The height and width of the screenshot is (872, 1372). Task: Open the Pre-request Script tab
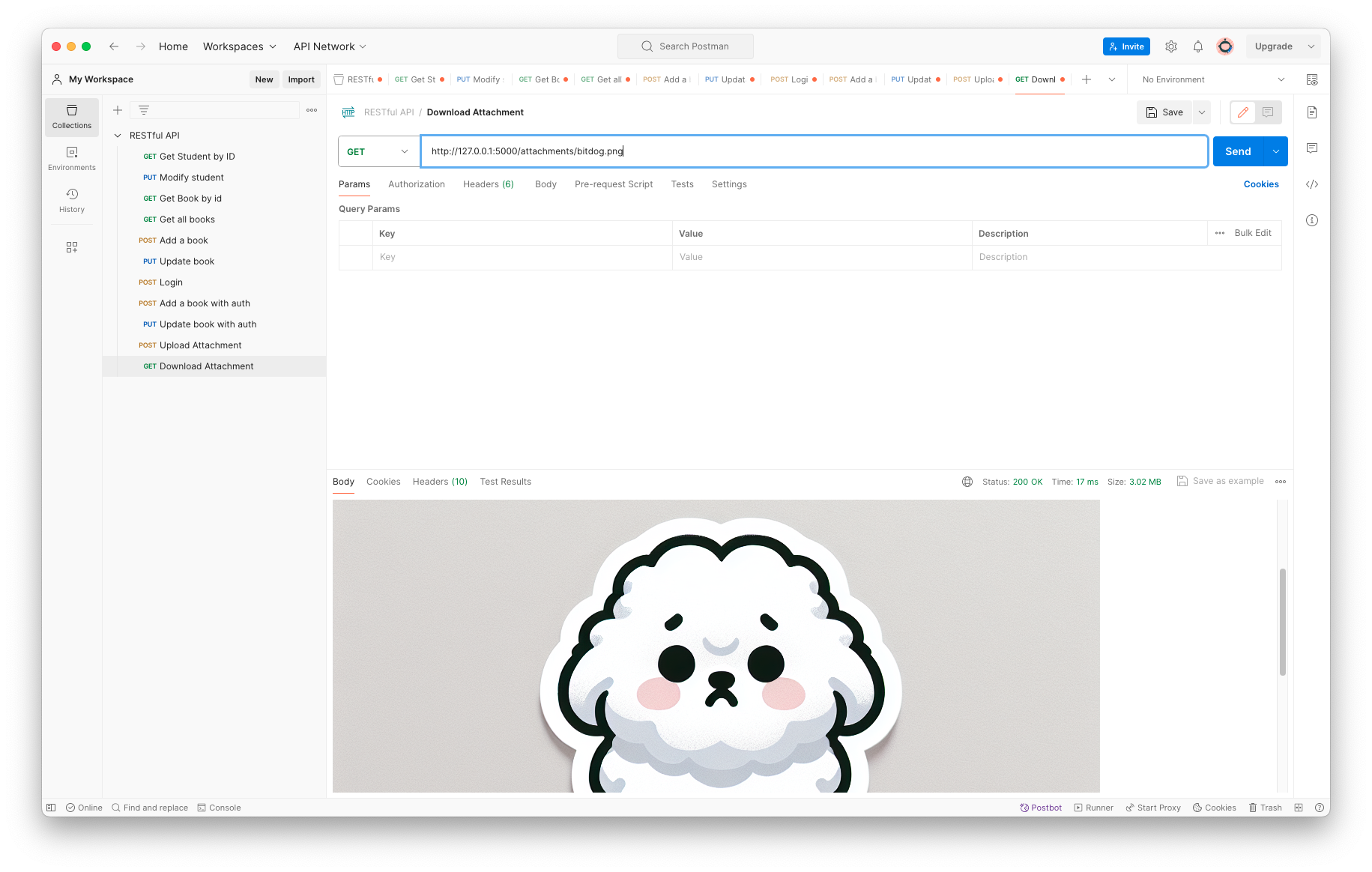pos(614,184)
